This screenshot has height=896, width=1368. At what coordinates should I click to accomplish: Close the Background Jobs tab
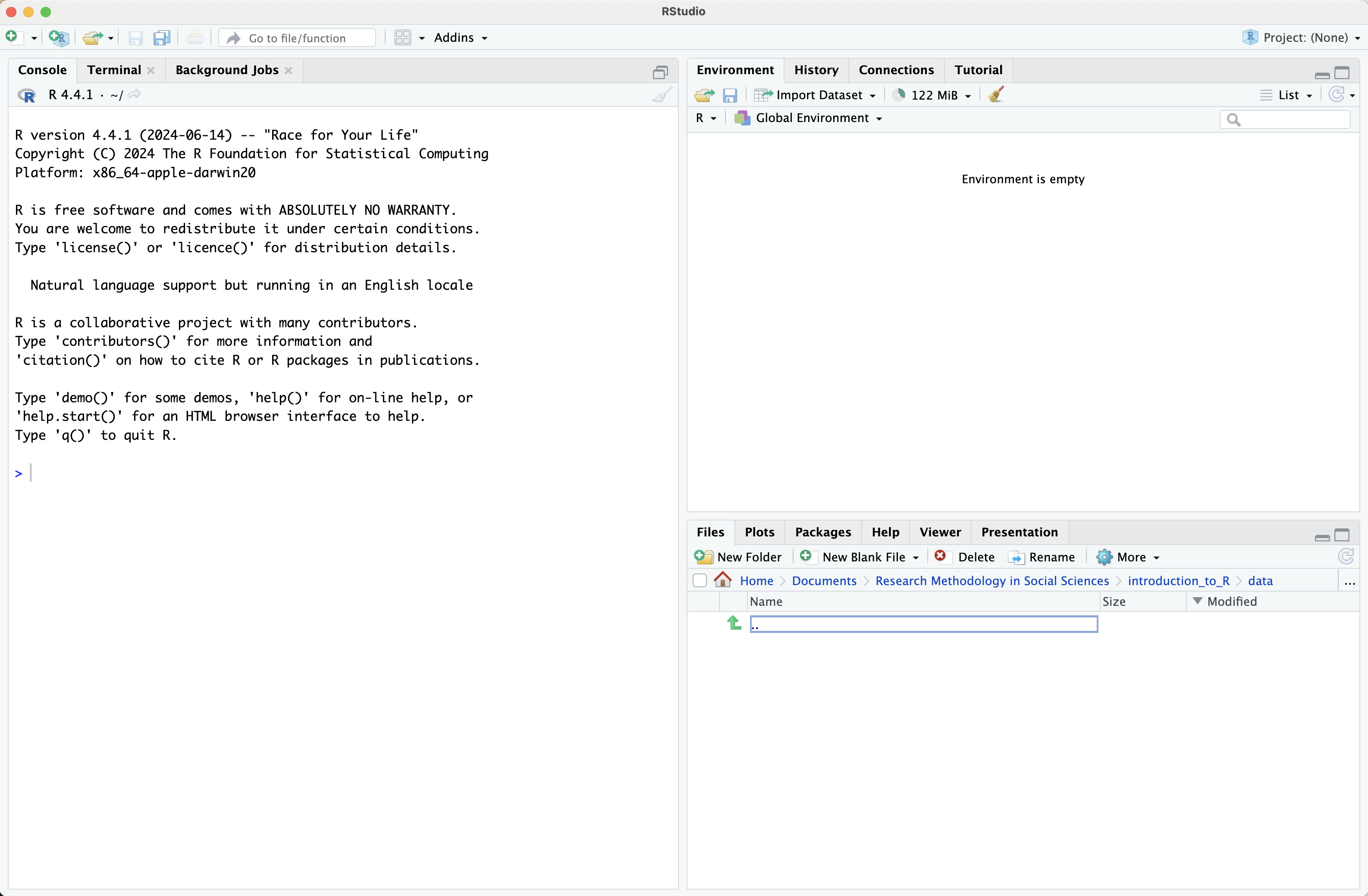pyautogui.click(x=289, y=70)
